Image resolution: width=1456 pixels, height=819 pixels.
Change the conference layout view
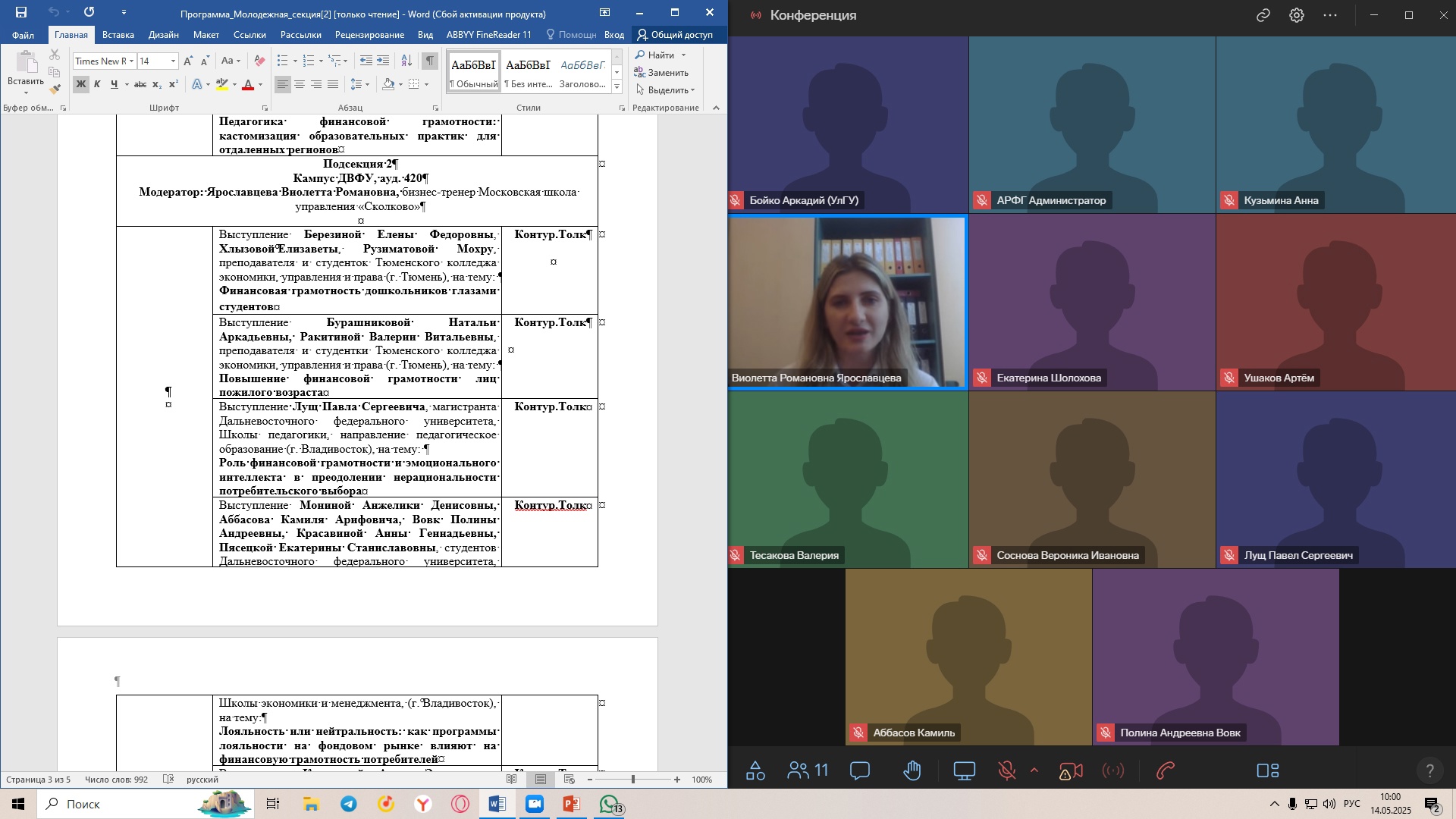click(x=1268, y=770)
